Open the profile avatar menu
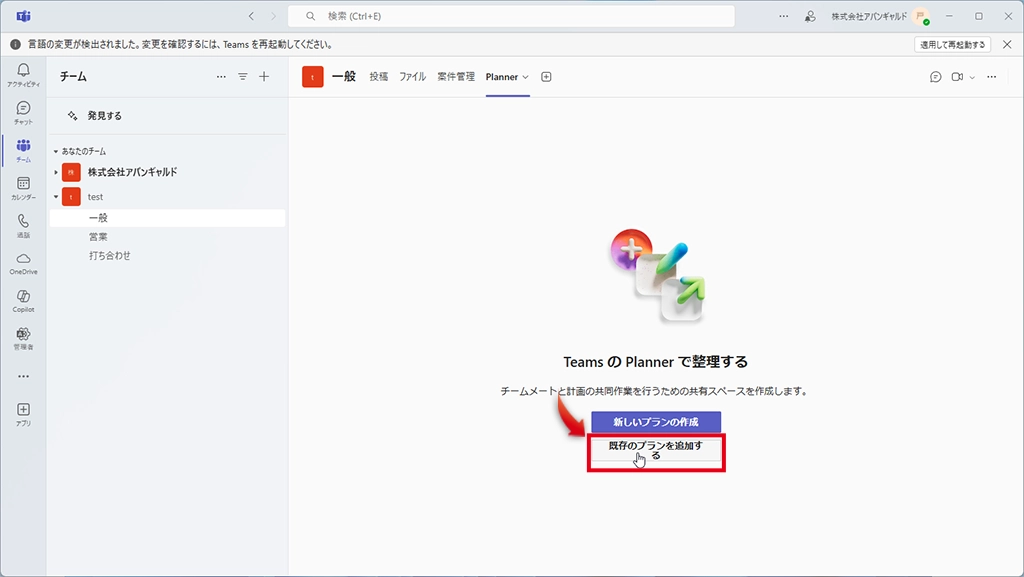 click(x=921, y=16)
